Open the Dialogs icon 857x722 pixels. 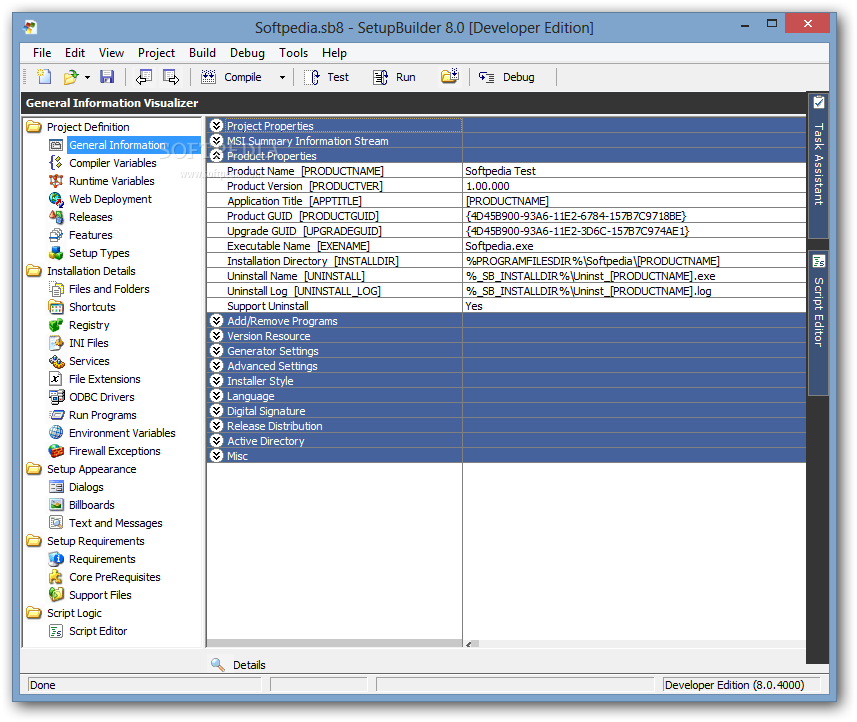pos(56,487)
